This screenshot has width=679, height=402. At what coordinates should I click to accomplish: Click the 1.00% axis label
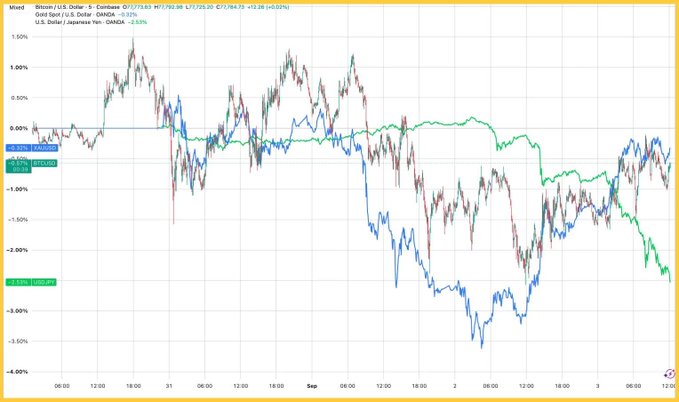(19, 68)
